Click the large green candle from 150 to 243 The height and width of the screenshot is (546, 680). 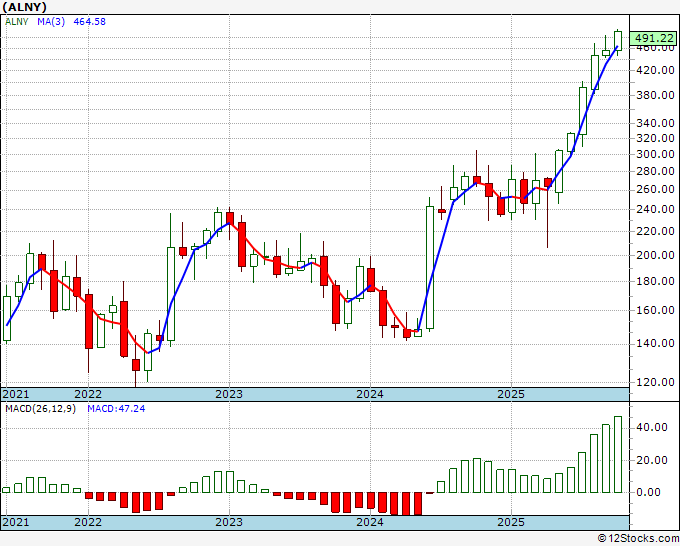coord(430,267)
